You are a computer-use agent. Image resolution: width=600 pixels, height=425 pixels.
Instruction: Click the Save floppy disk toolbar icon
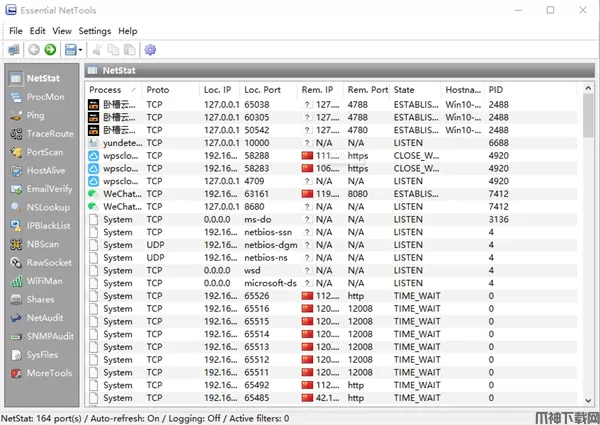71,49
